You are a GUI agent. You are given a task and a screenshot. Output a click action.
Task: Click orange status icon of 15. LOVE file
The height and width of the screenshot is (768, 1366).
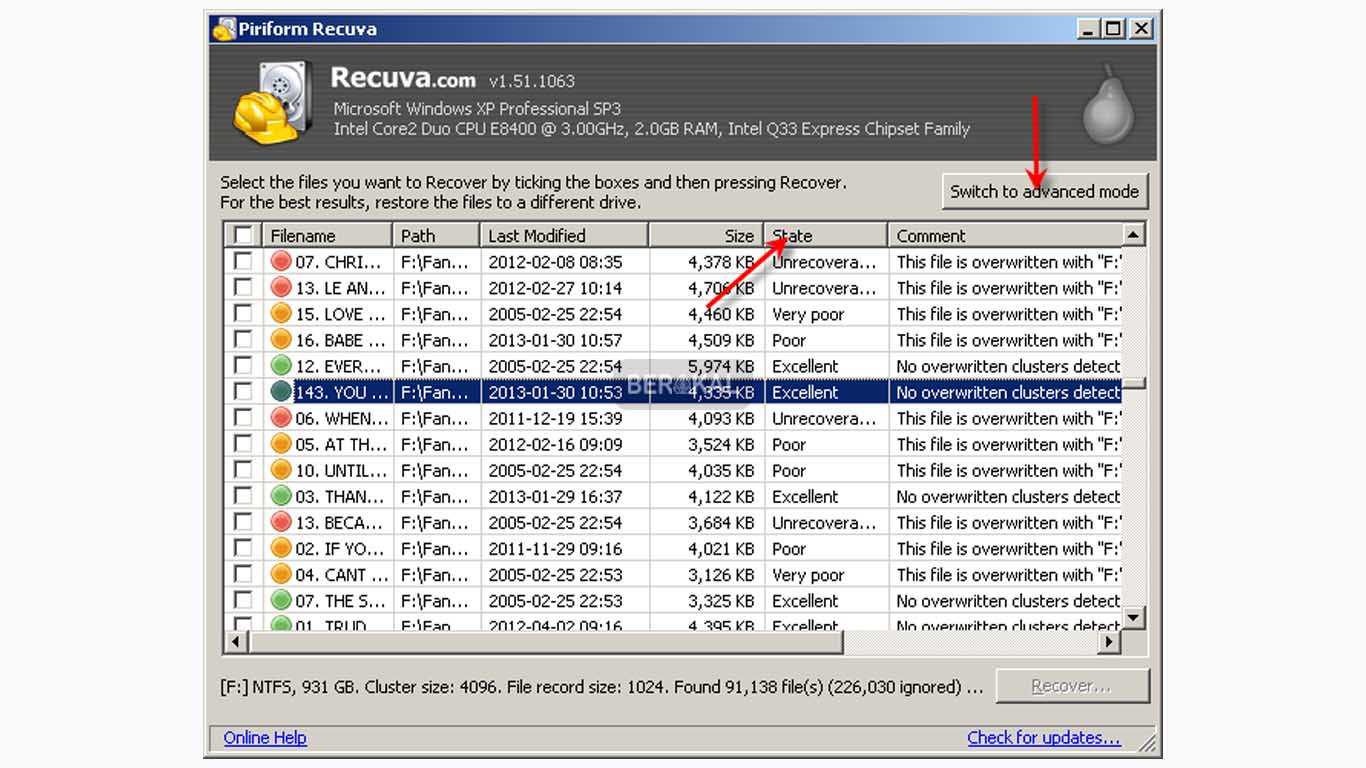pyautogui.click(x=281, y=314)
